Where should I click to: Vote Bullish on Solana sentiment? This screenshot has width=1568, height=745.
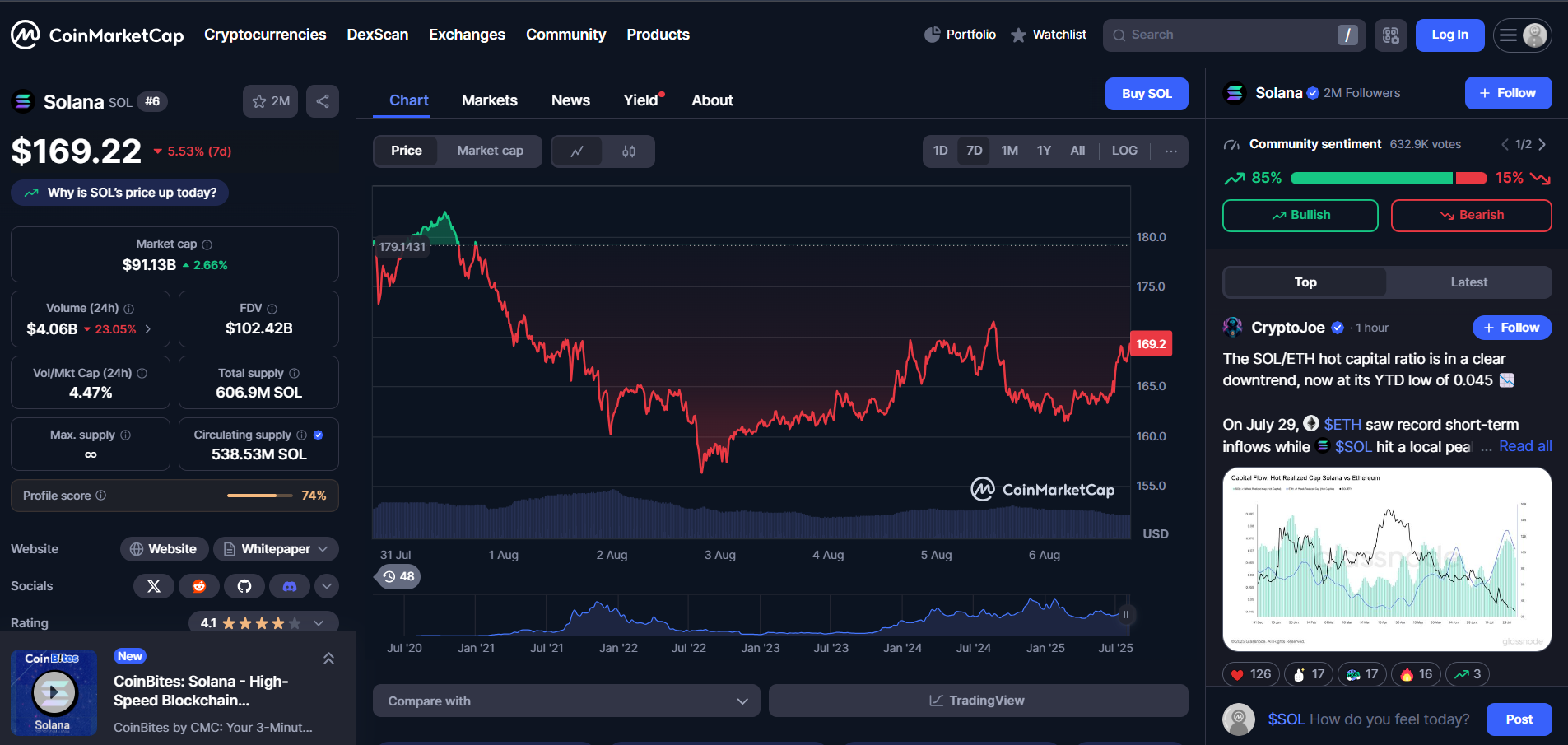coord(1300,216)
